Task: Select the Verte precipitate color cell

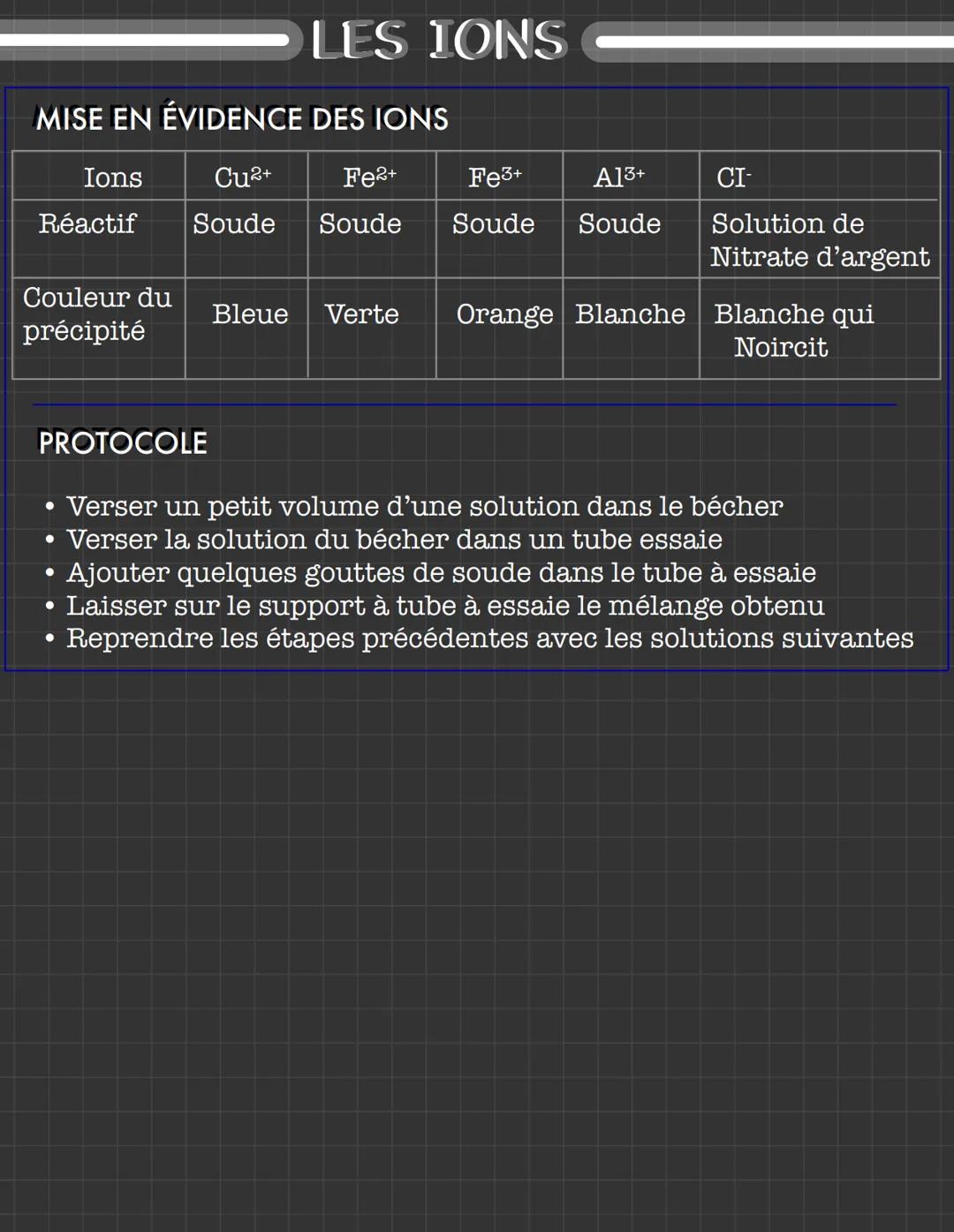Action: point(362,314)
